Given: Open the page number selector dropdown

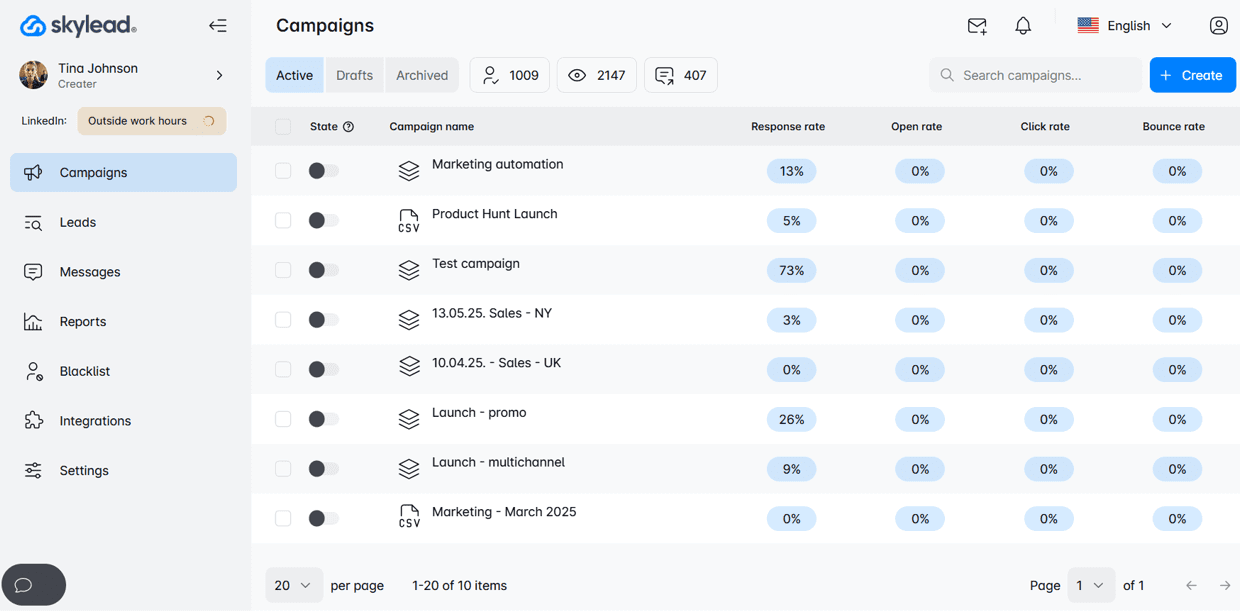Looking at the screenshot, I should click(x=1091, y=585).
